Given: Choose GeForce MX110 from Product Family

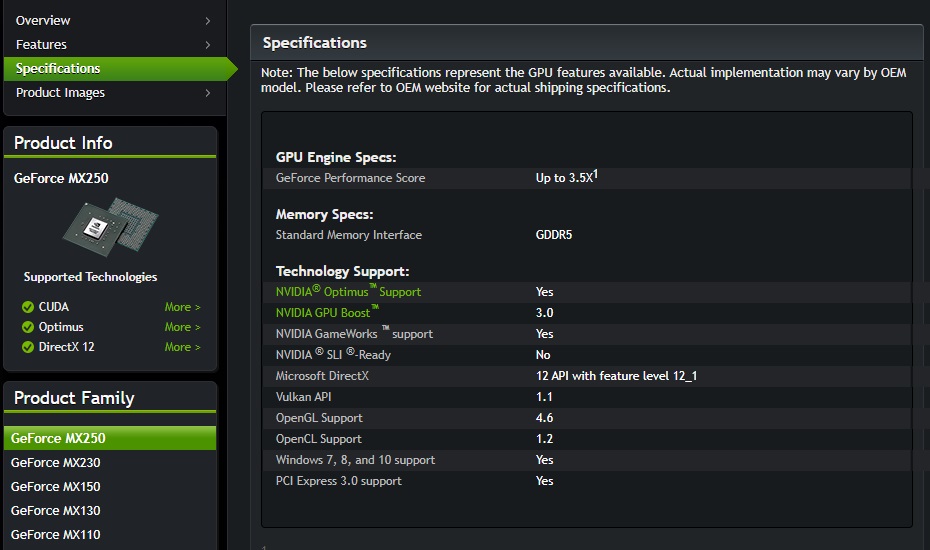Looking at the screenshot, I should coord(56,535).
